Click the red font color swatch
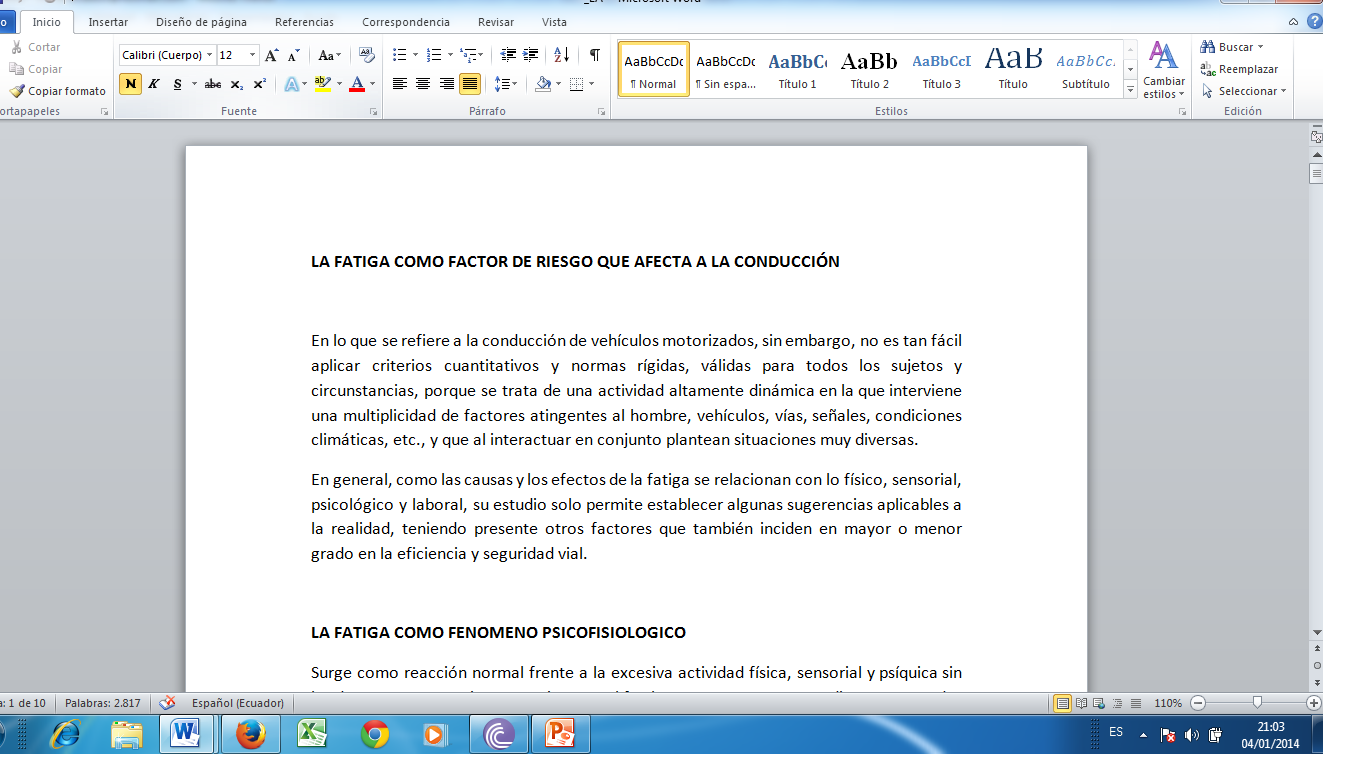Screen dimensions: 1366x768 pos(357,84)
